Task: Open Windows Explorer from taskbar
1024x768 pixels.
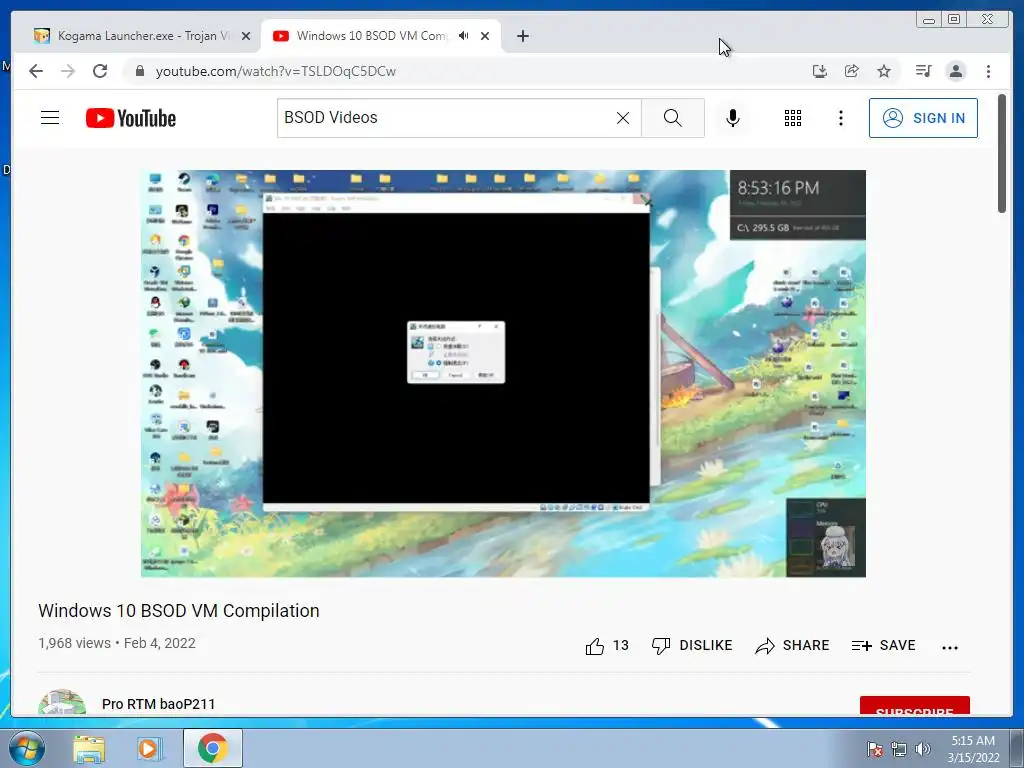Action: (89, 748)
